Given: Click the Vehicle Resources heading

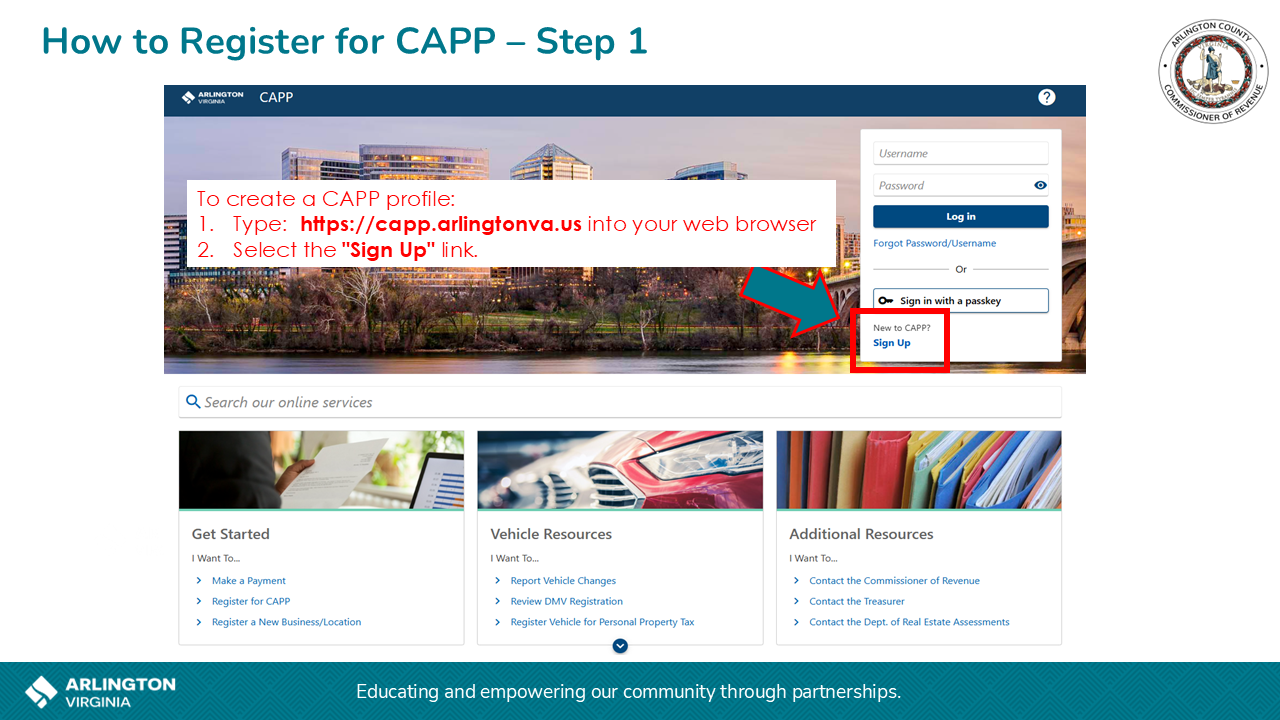Looking at the screenshot, I should tap(551, 534).
